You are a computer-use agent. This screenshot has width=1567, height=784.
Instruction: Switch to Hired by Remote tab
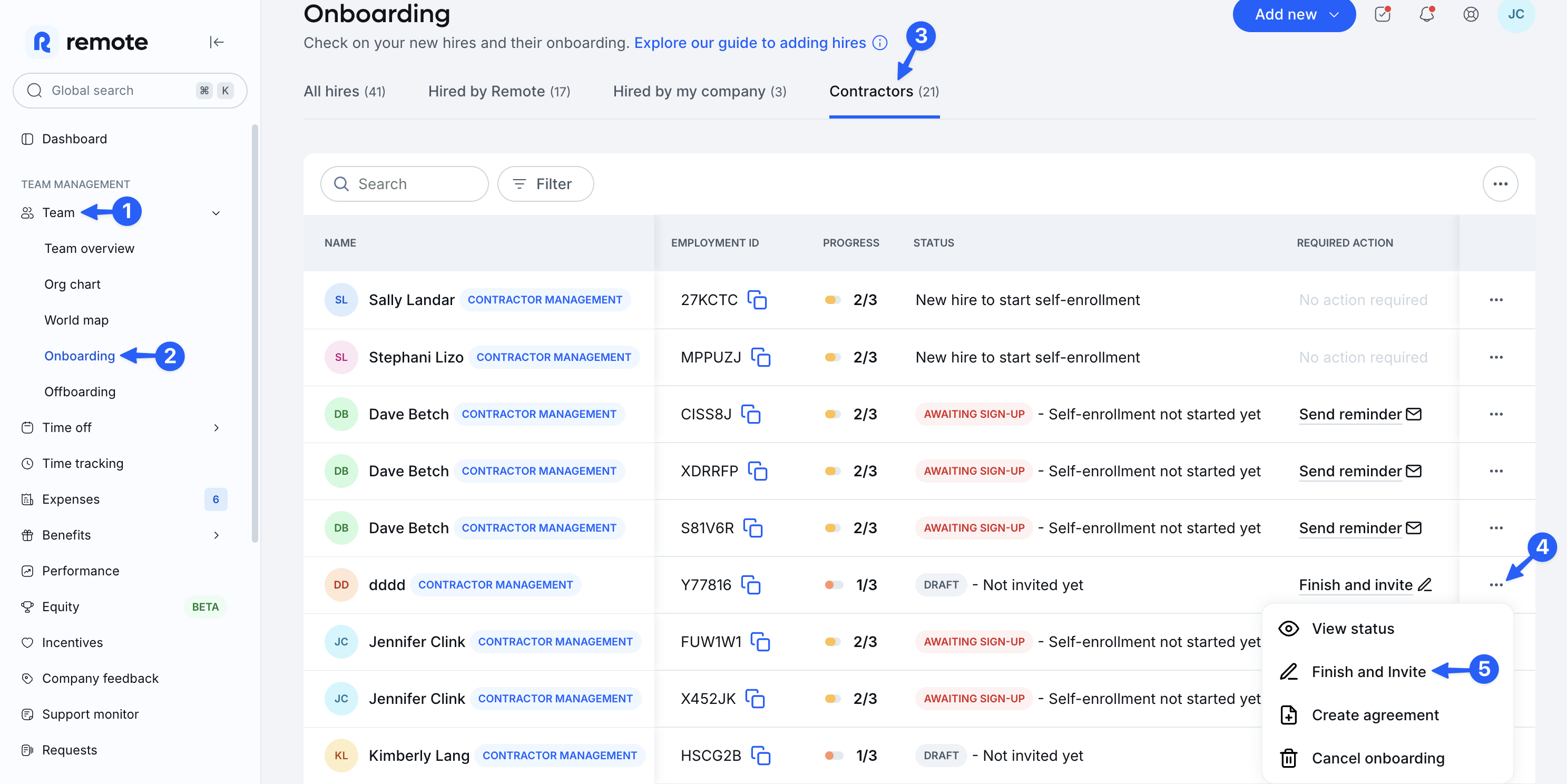pos(499,91)
